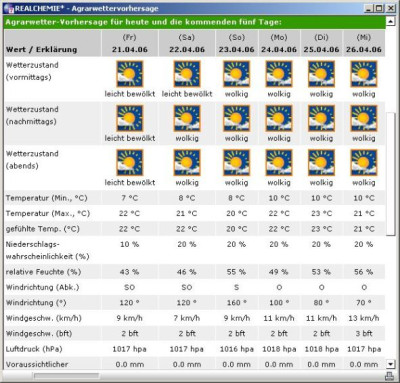The image size is (400, 383).
Task: Click Sunday afternoon (nachmittags) weather icon
Action: click(236, 118)
